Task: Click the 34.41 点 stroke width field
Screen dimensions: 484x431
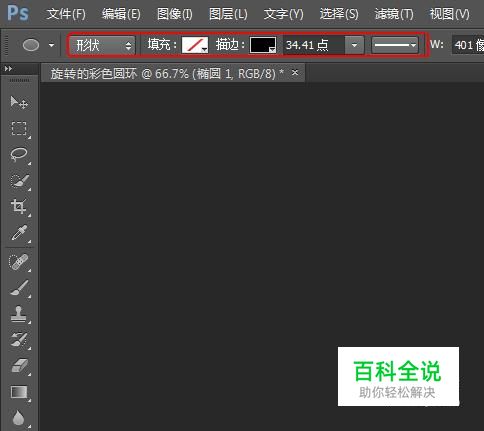Action: pyautogui.click(x=313, y=45)
